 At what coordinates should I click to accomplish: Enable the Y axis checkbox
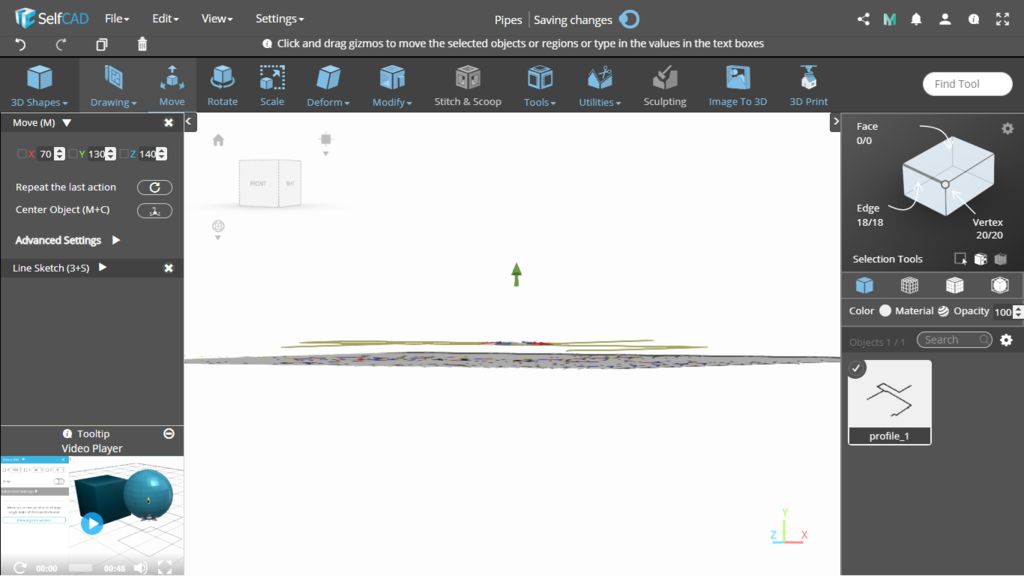pyautogui.click(x=73, y=154)
